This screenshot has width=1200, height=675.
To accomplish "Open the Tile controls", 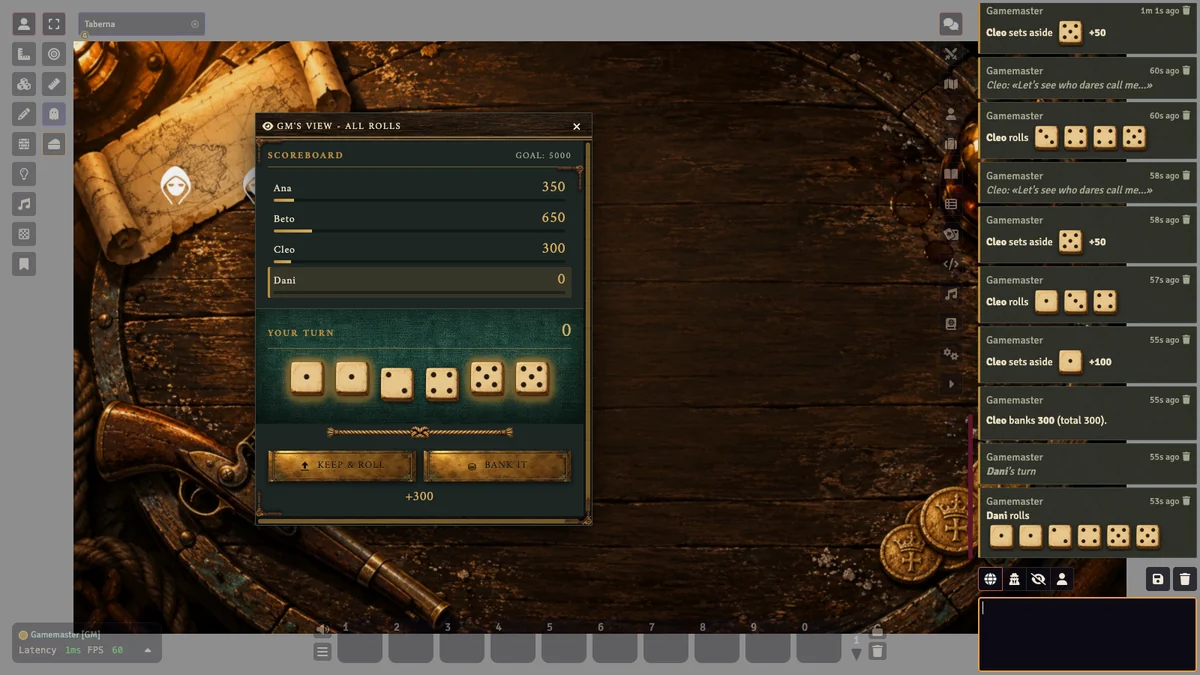I will pos(24,84).
